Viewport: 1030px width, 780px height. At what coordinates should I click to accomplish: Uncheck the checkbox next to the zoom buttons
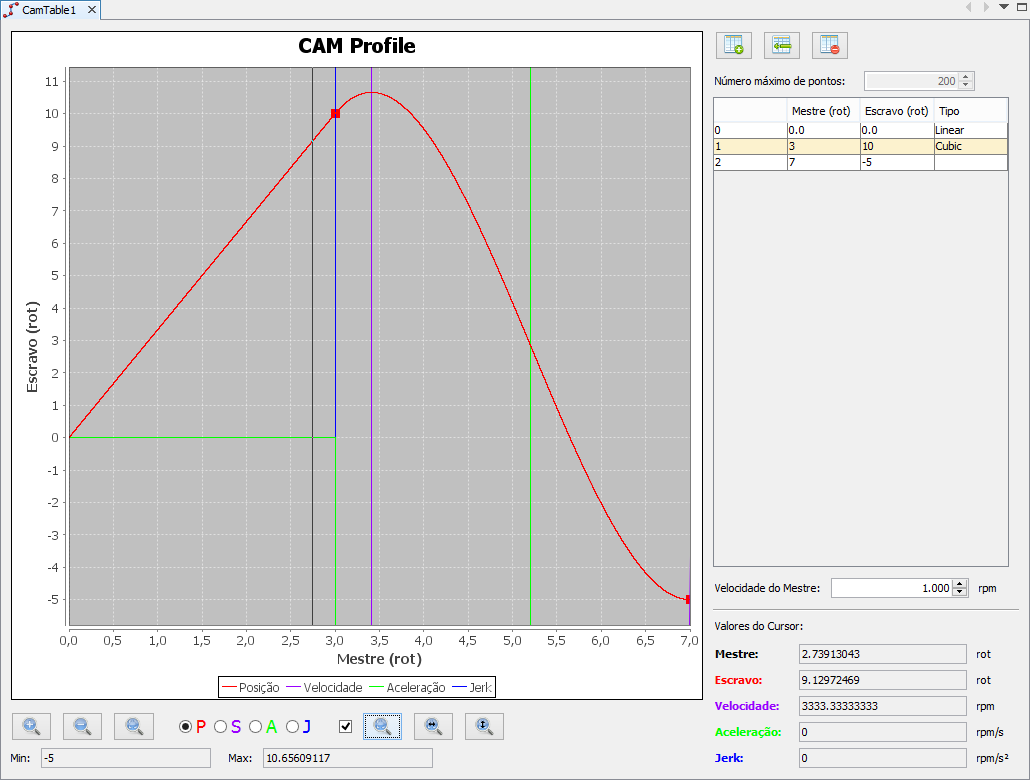tap(345, 726)
